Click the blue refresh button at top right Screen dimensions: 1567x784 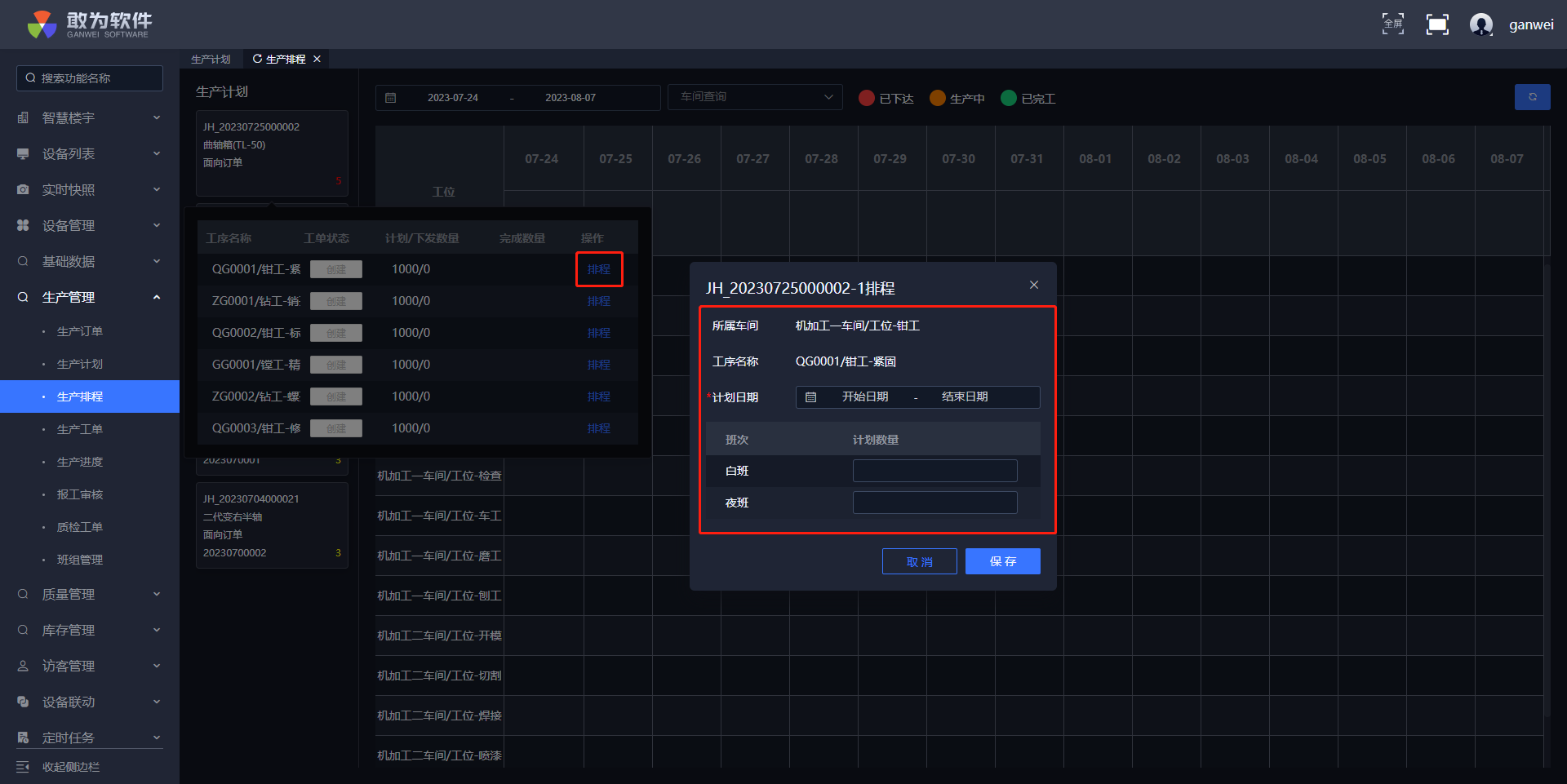click(1532, 97)
